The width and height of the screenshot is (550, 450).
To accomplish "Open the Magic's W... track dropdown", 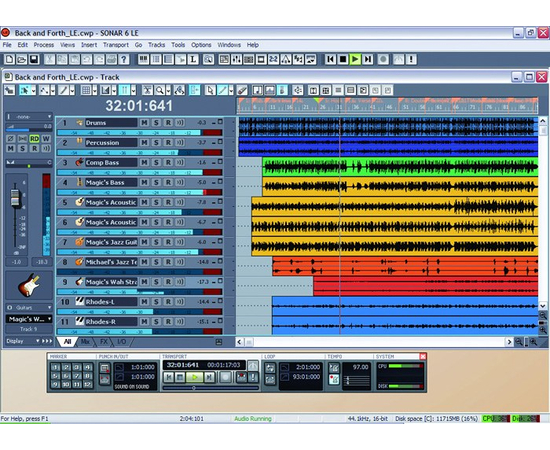I will [x=29, y=319].
